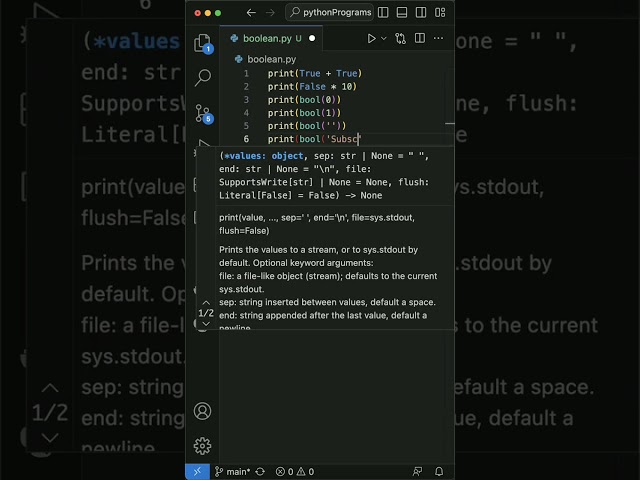Screen dimensions: 640x480
Task: Go back with the left arrow
Action: (x=251, y=13)
